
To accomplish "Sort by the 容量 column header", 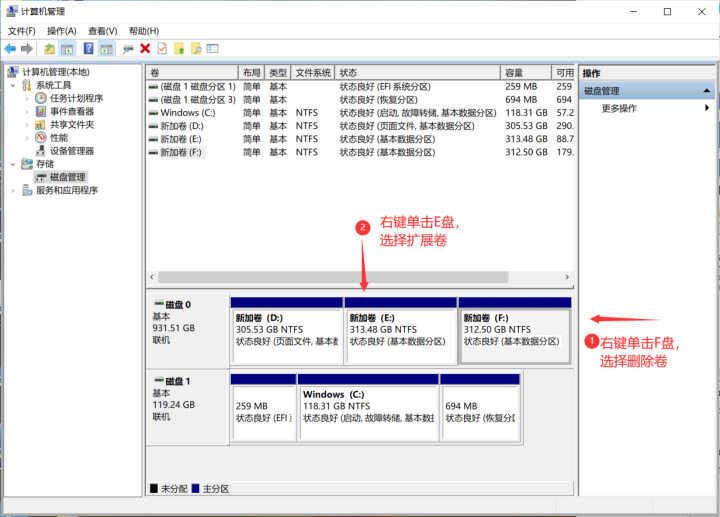I will [525, 73].
